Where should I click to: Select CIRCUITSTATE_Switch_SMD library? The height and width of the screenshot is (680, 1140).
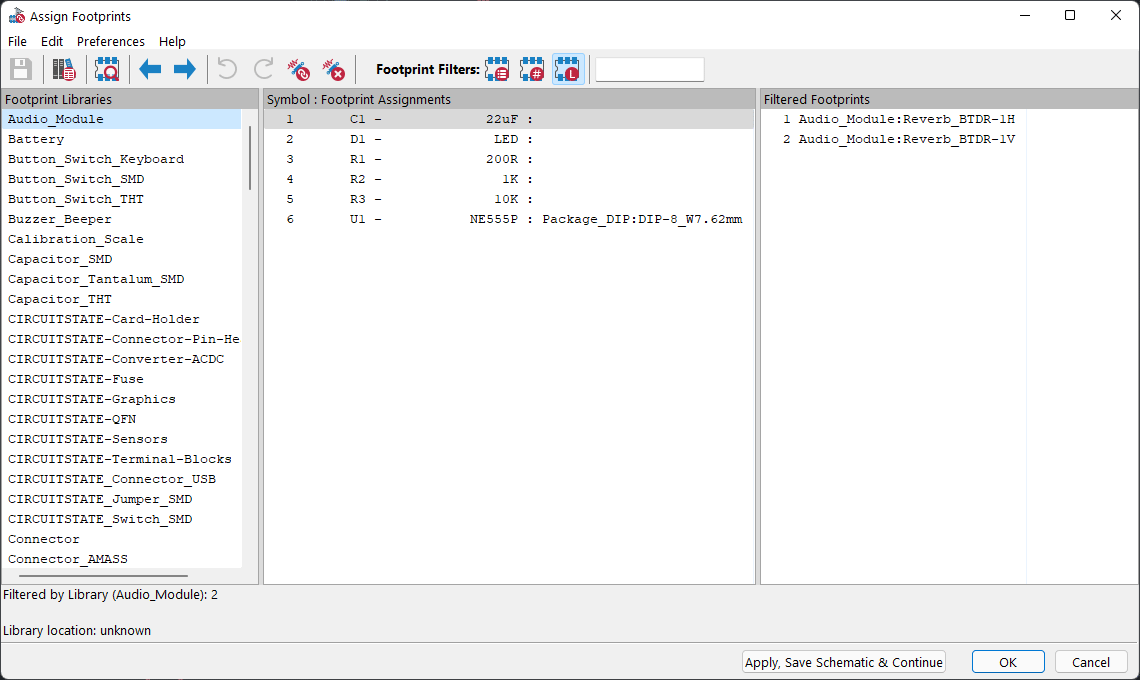coord(121,519)
